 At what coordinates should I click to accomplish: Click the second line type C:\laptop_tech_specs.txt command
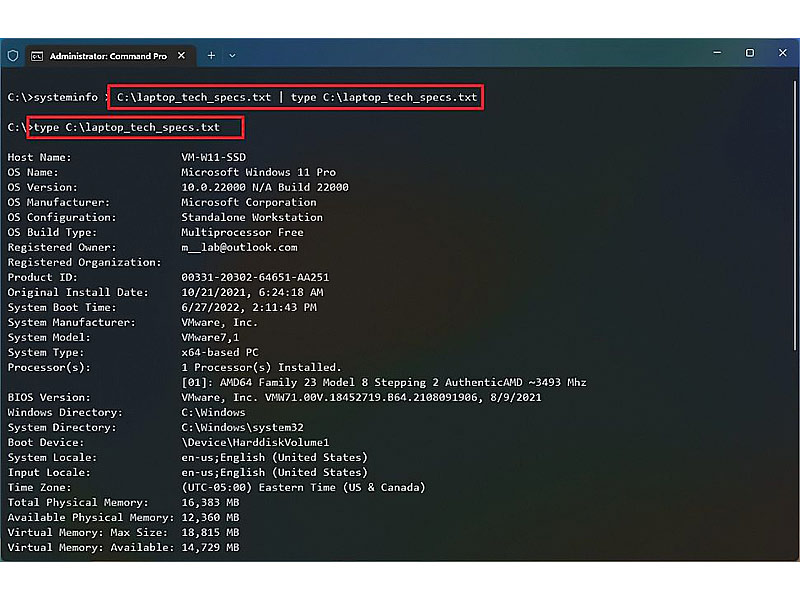tap(127, 127)
